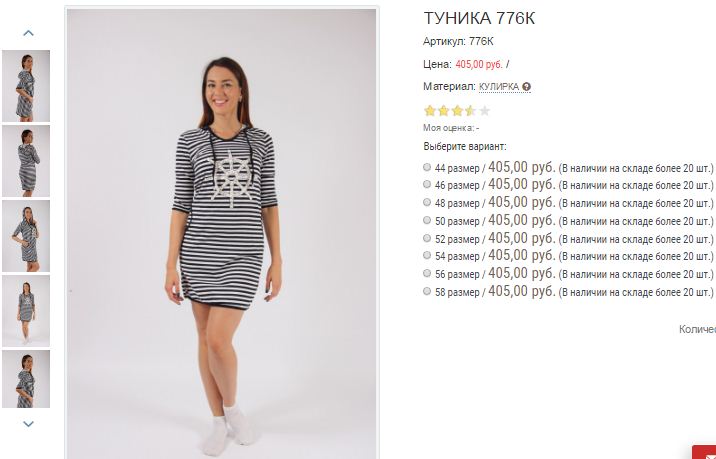View the third thumbnail, hood worn
716x459 pixels.
click(x=26, y=236)
